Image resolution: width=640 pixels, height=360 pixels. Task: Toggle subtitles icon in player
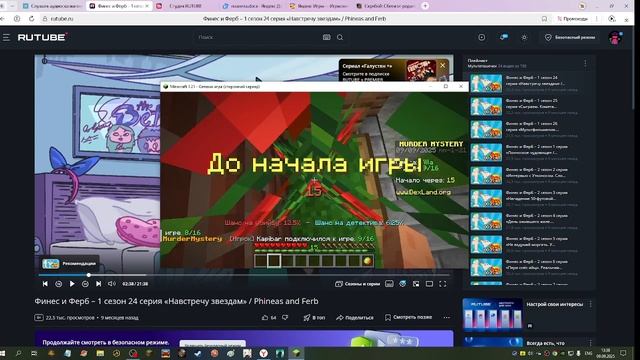389,284
